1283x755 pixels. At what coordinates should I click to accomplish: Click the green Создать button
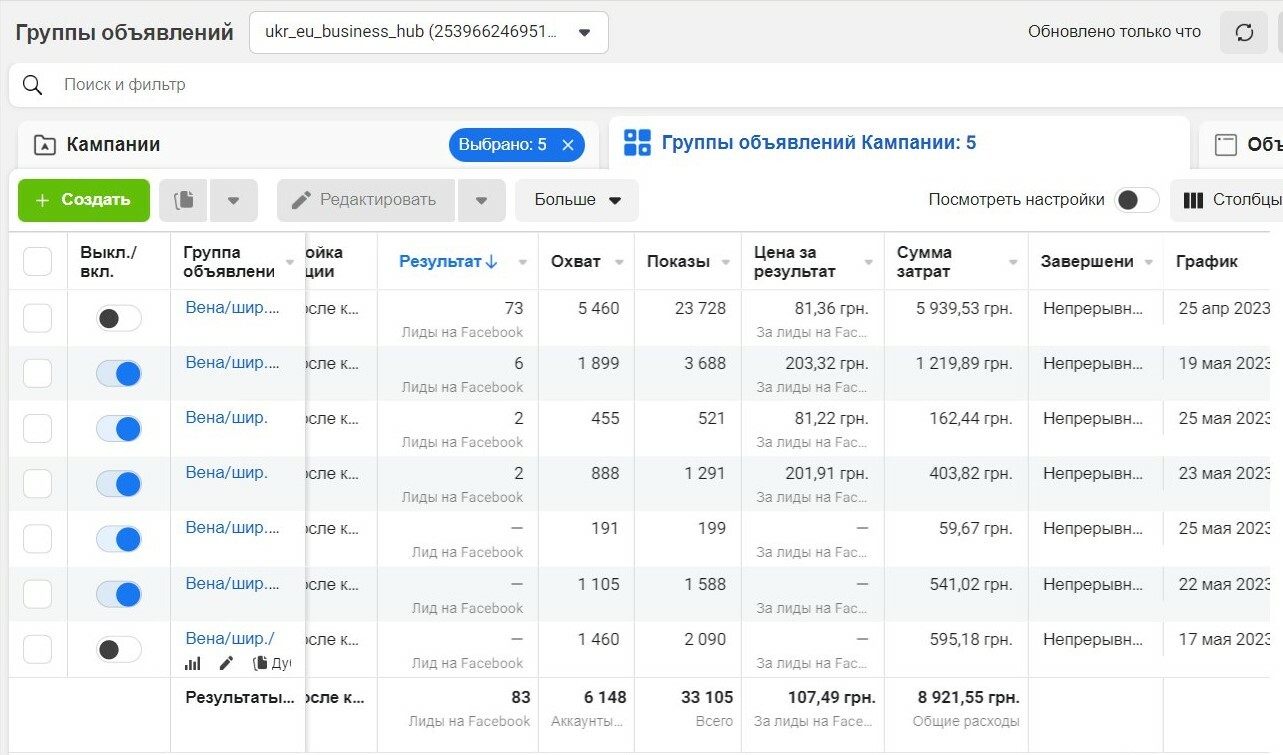point(84,200)
